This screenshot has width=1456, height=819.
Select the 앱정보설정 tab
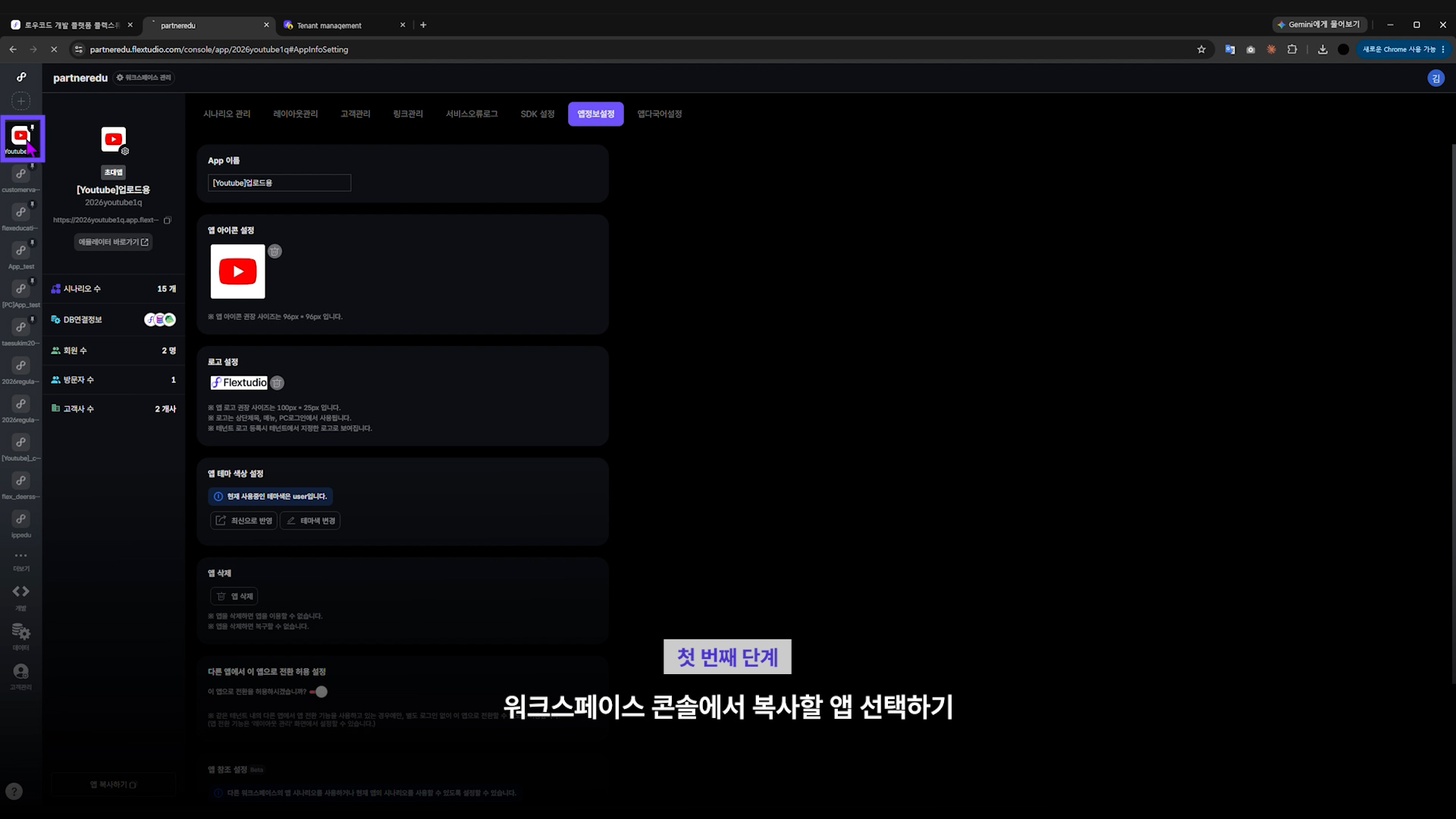[596, 114]
